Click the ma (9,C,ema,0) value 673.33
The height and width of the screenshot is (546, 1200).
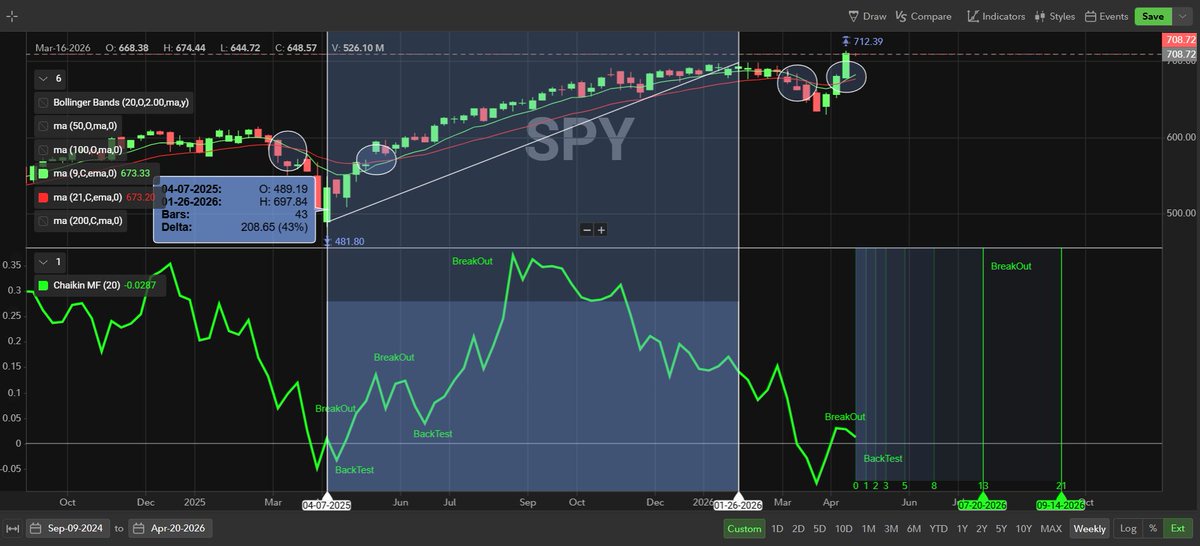click(136, 173)
